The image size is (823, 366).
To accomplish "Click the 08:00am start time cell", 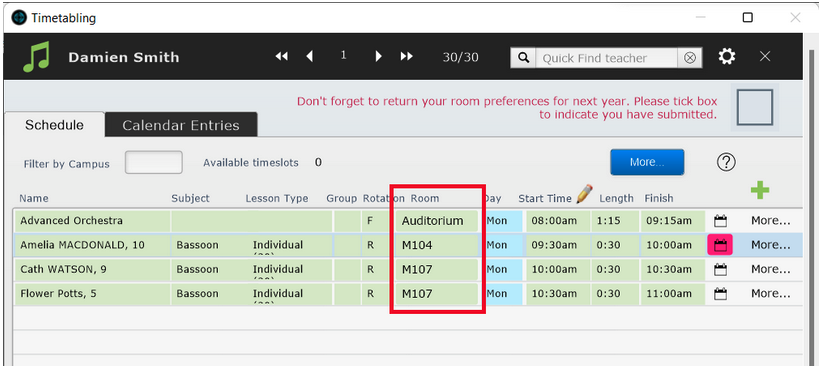I will pyautogui.click(x=558, y=221).
